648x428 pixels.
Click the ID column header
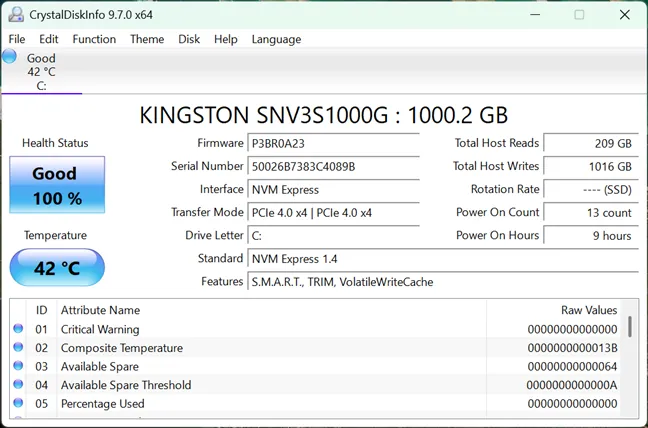point(41,310)
